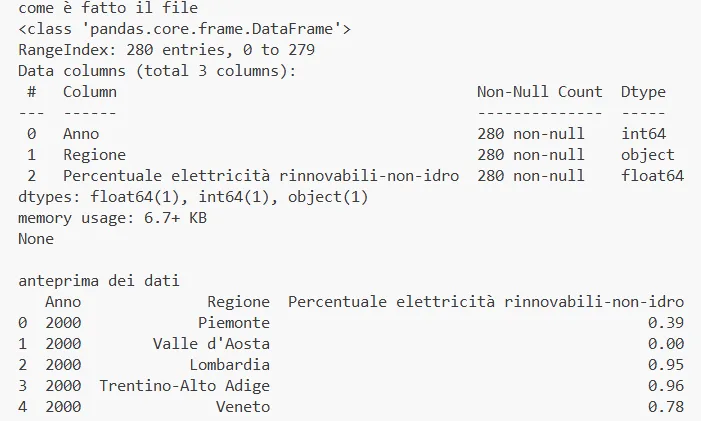The image size is (701, 421).
Task: Click the 'dtypes: float64(1), int64(1), object(1)' line
Action: click(x=193, y=197)
